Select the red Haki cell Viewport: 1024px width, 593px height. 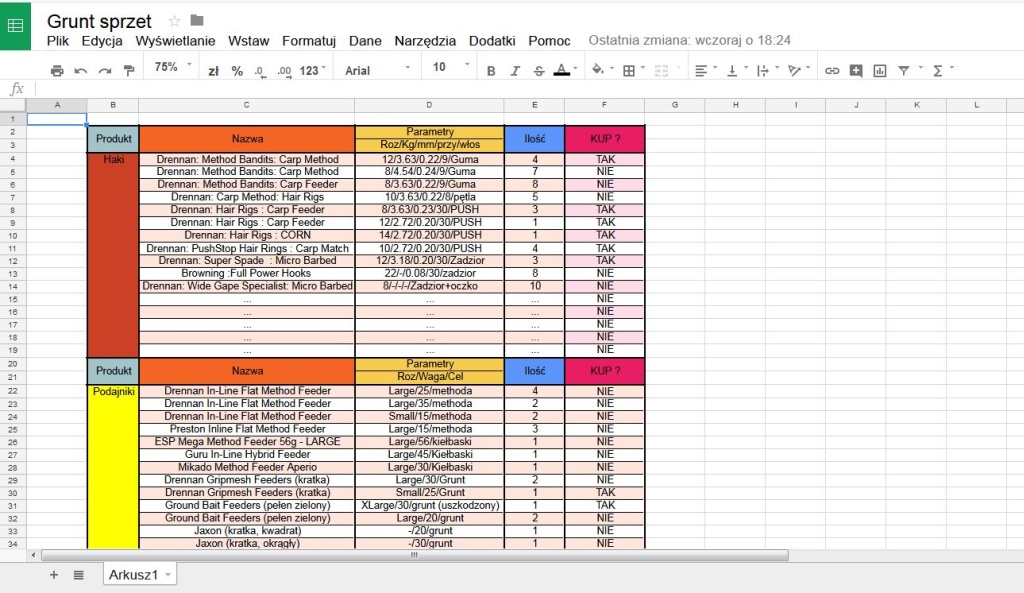coord(113,255)
